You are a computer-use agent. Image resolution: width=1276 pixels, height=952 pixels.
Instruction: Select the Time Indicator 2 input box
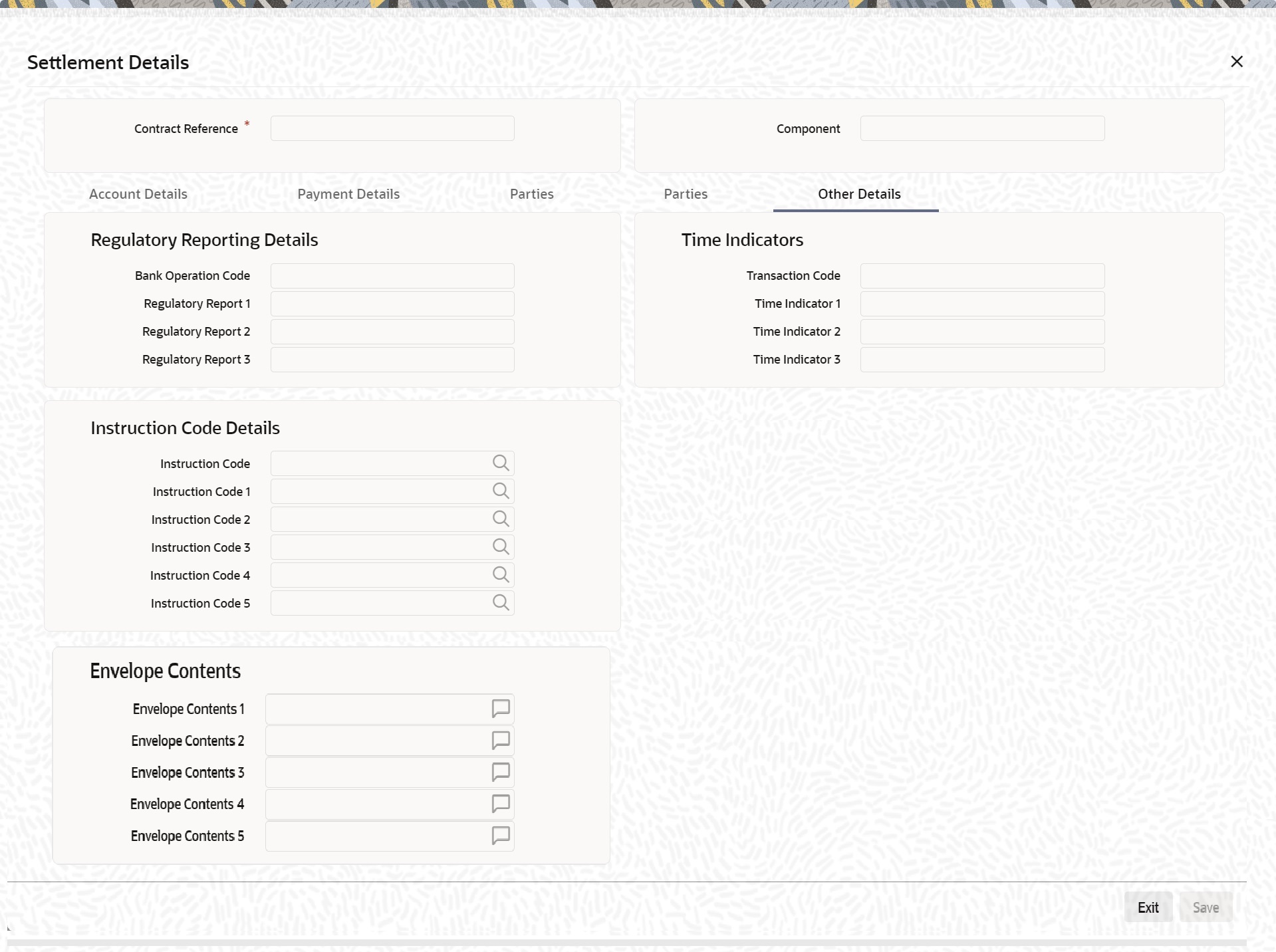tap(982, 332)
